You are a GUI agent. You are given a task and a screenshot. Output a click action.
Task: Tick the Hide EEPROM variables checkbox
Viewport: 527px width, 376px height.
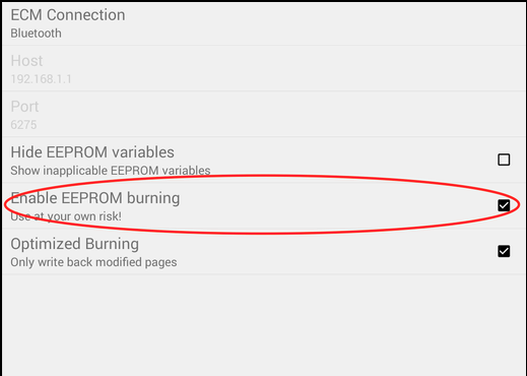503,160
